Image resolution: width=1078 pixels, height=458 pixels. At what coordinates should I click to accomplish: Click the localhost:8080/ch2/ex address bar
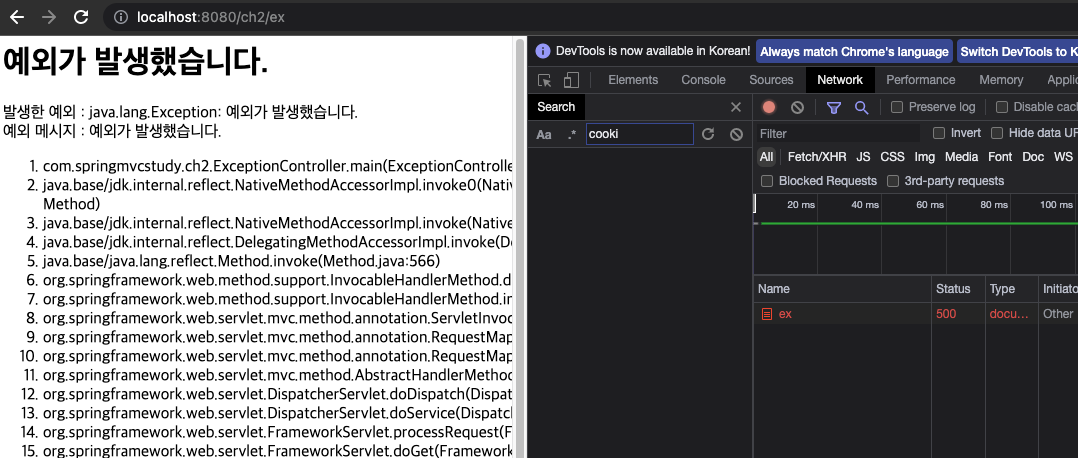pos(591,17)
